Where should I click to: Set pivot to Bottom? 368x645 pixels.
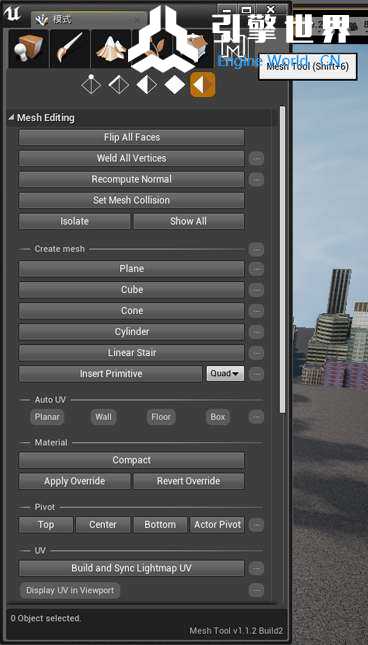pyautogui.click(x=160, y=525)
